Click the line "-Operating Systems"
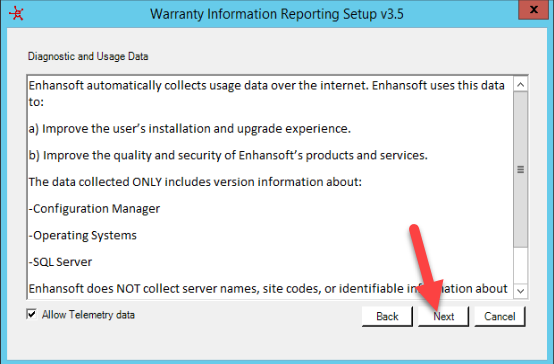The image size is (554, 364). tap(83, 235)
